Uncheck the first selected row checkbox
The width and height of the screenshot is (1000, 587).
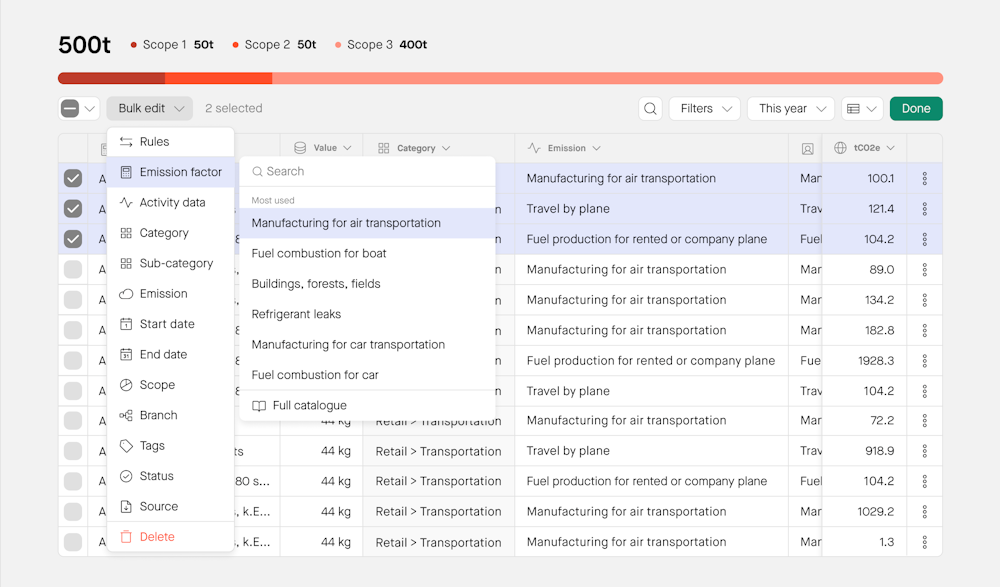[73, 179]
